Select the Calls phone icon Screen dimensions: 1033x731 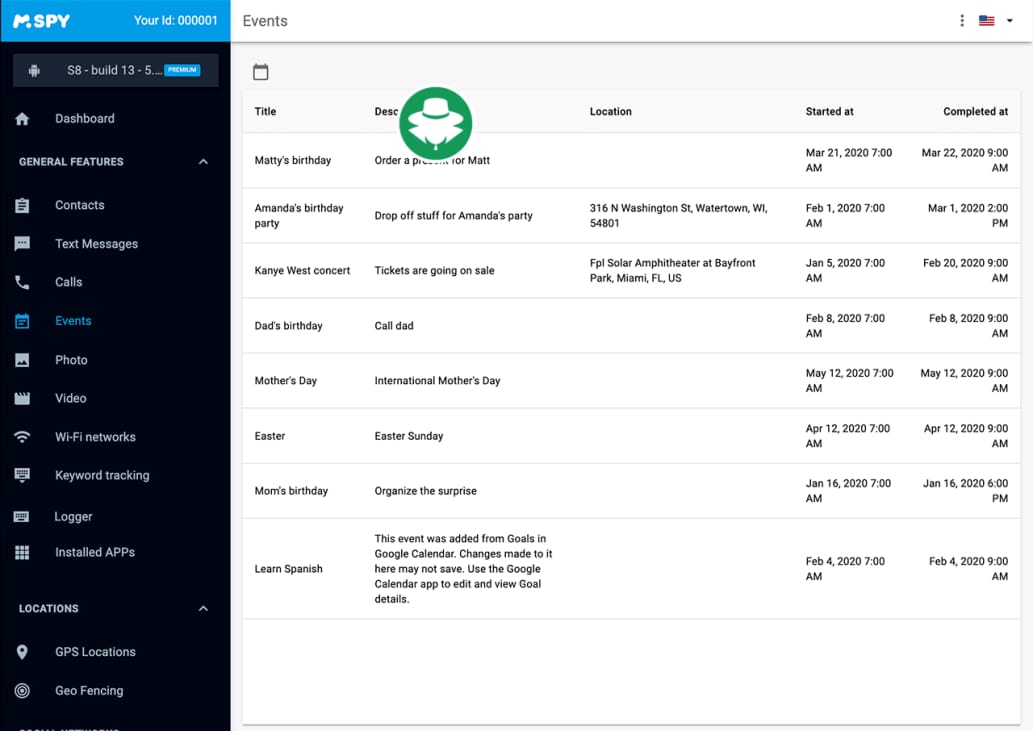tap(22, 282)
